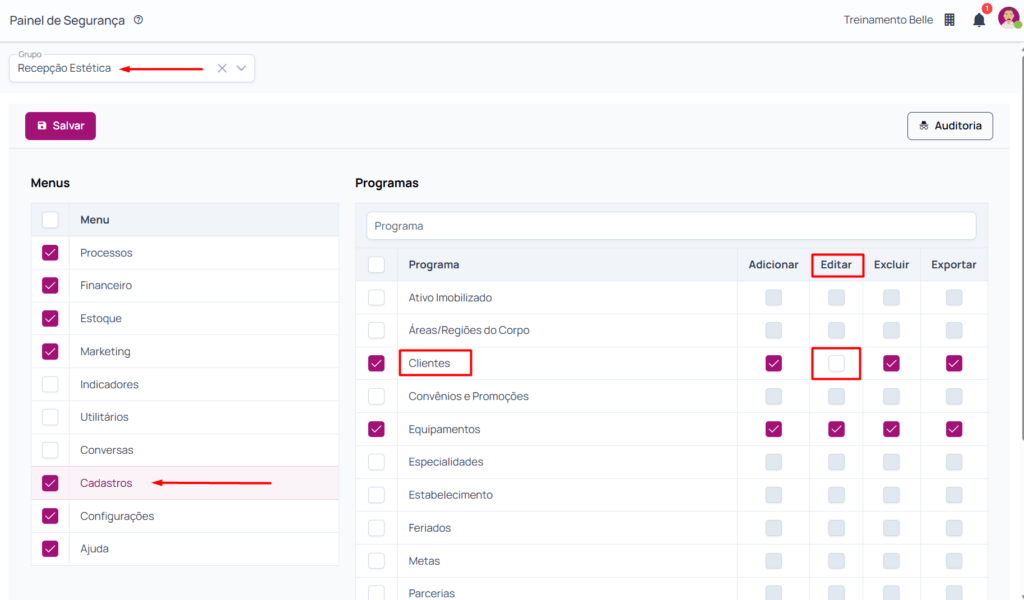Clear the Recepção Estética group selection
This screenshot has height=600, width=1024.
tap(222, 68)
